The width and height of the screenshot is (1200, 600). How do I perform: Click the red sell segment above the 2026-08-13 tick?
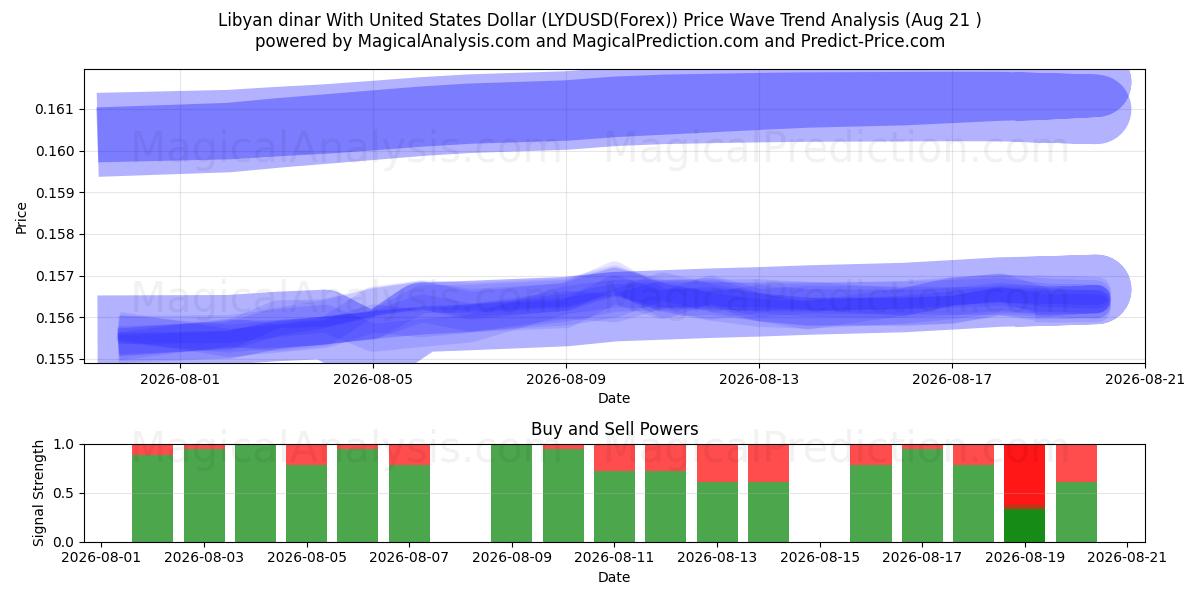pyautogui.click(x=717, y=463)
